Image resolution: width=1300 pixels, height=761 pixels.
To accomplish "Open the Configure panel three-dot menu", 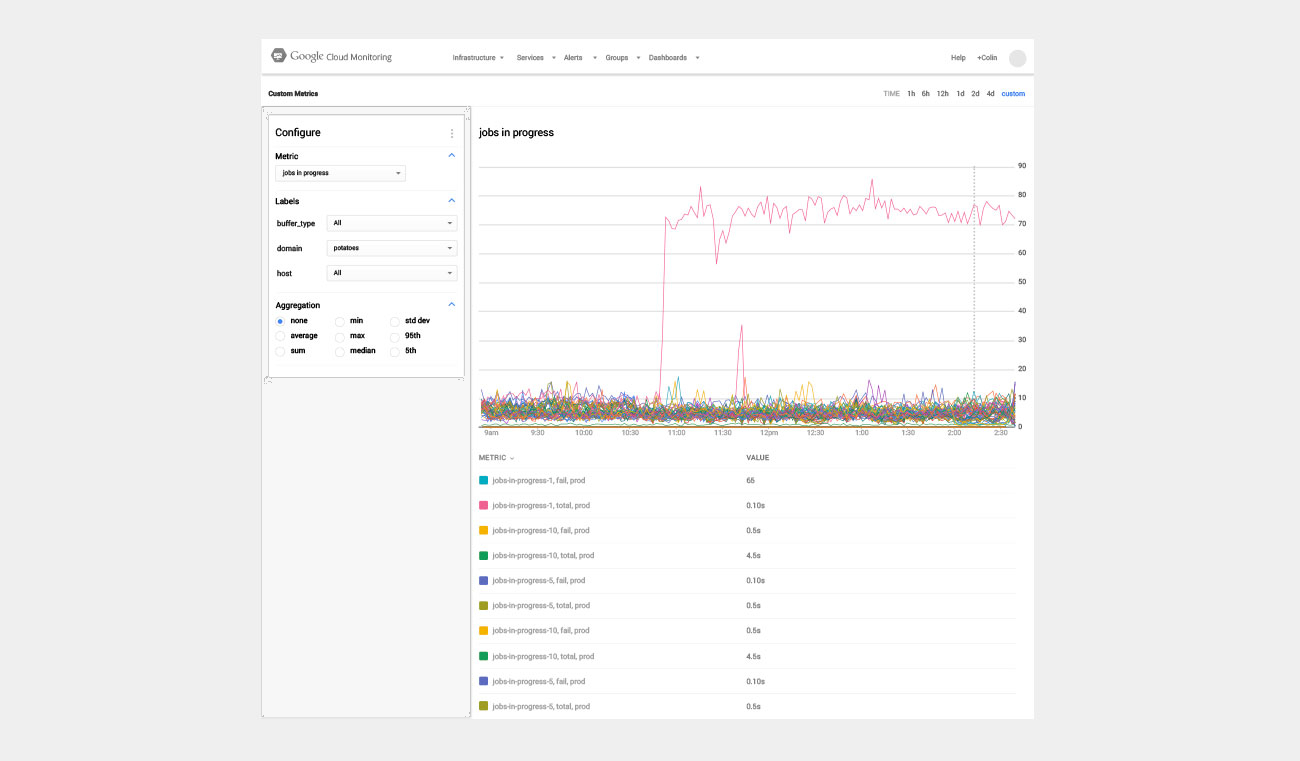I will pyautogui.click(x=451, y=133).
